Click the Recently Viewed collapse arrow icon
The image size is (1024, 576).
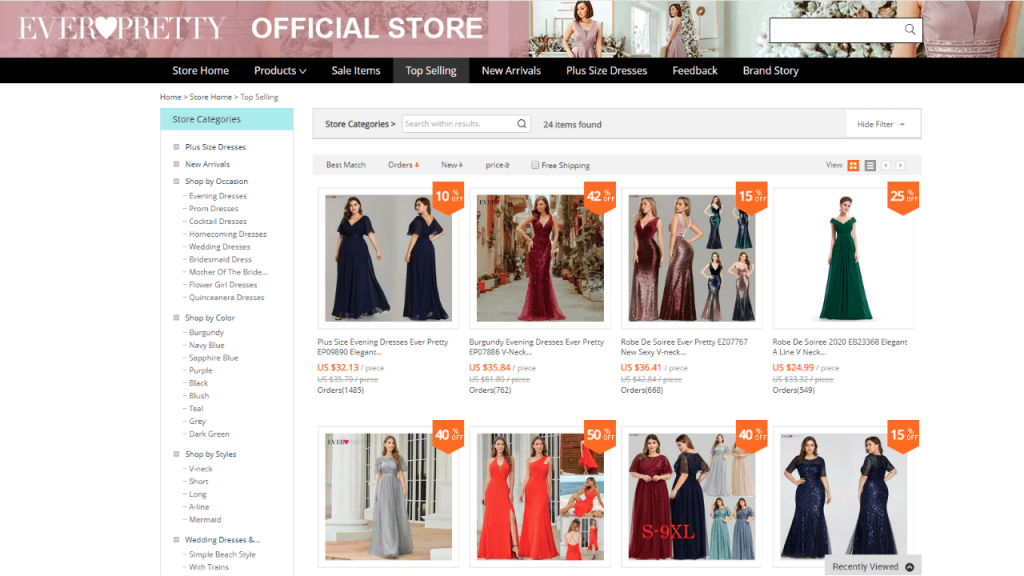point(910,567)
